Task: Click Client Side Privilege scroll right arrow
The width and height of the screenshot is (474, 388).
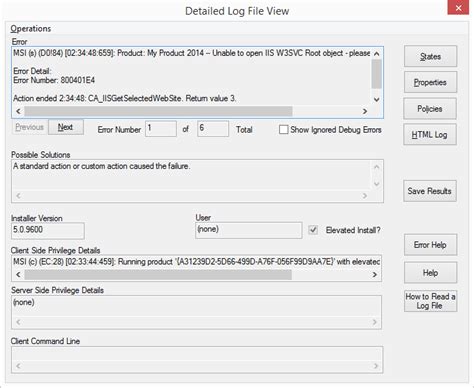Action: coord(375,275)
